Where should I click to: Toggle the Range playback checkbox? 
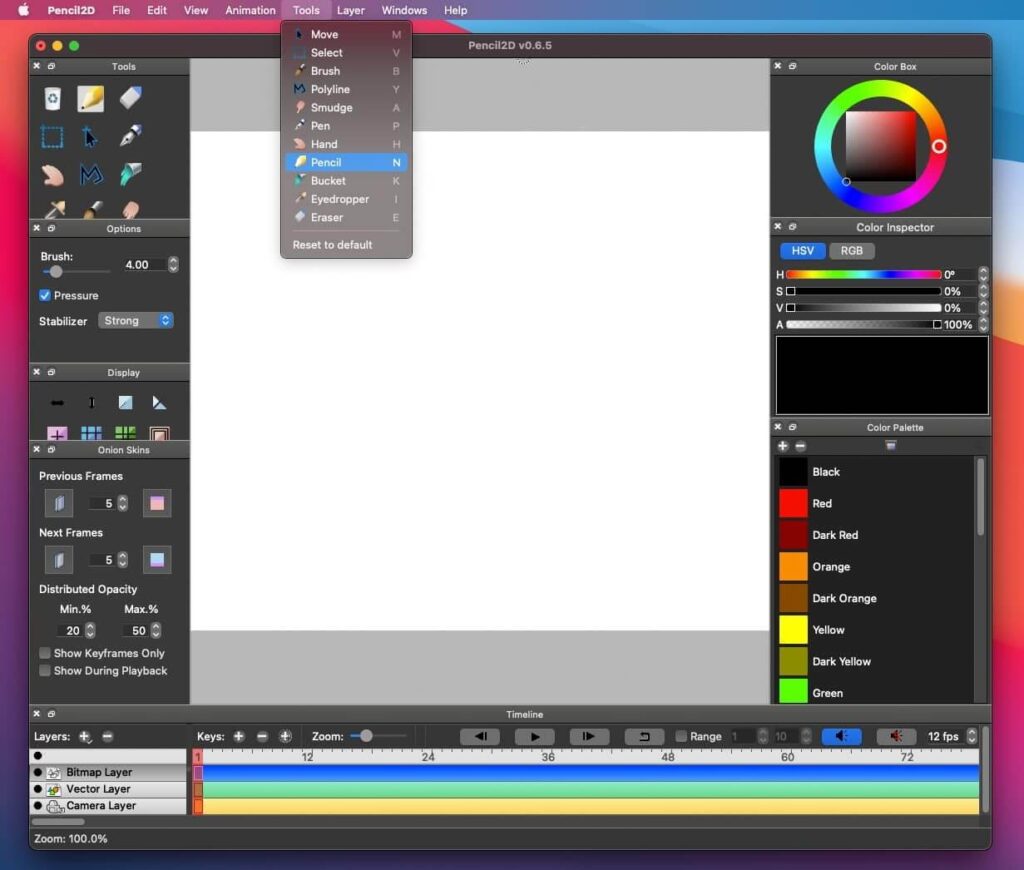point(681,737)
